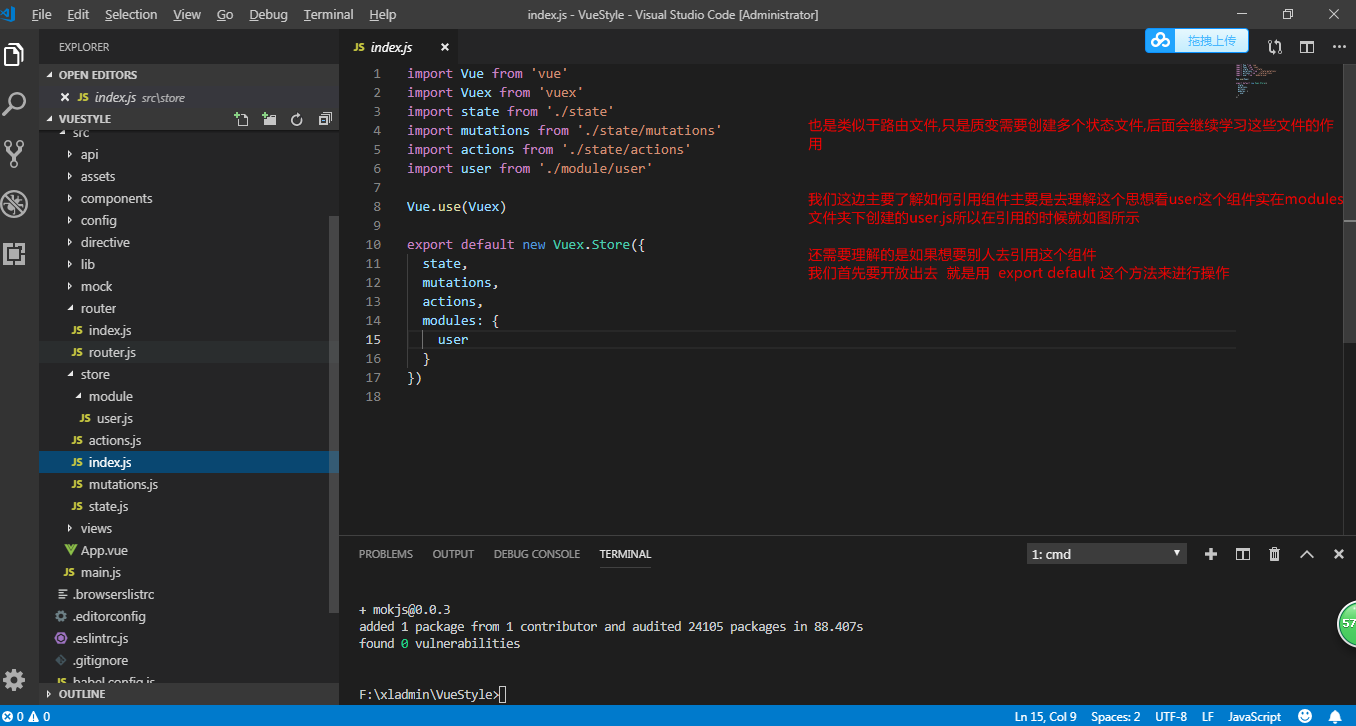Refresh the VUESTYLE explorer tree
Screen dimensions: 1356x726
(297, 119)
